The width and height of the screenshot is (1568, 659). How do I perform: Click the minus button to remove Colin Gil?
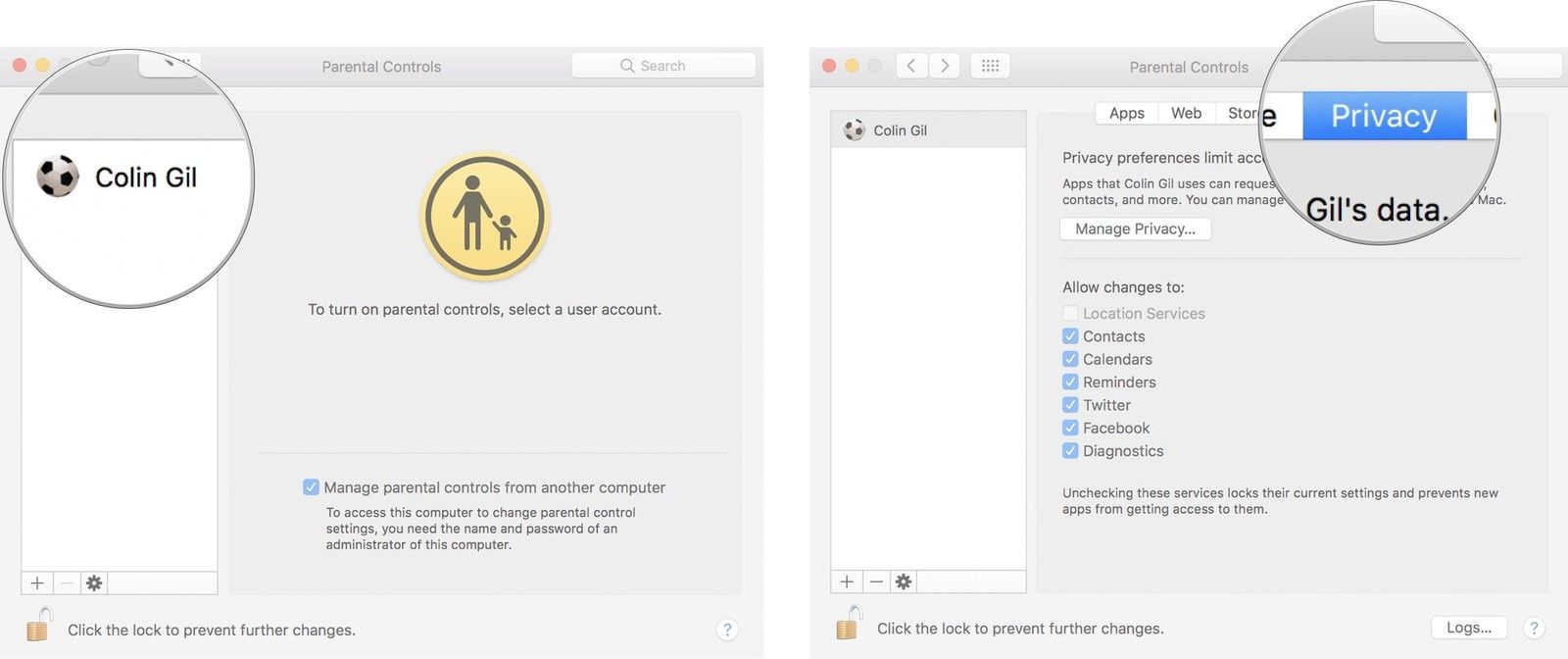(x=876, y=582)
